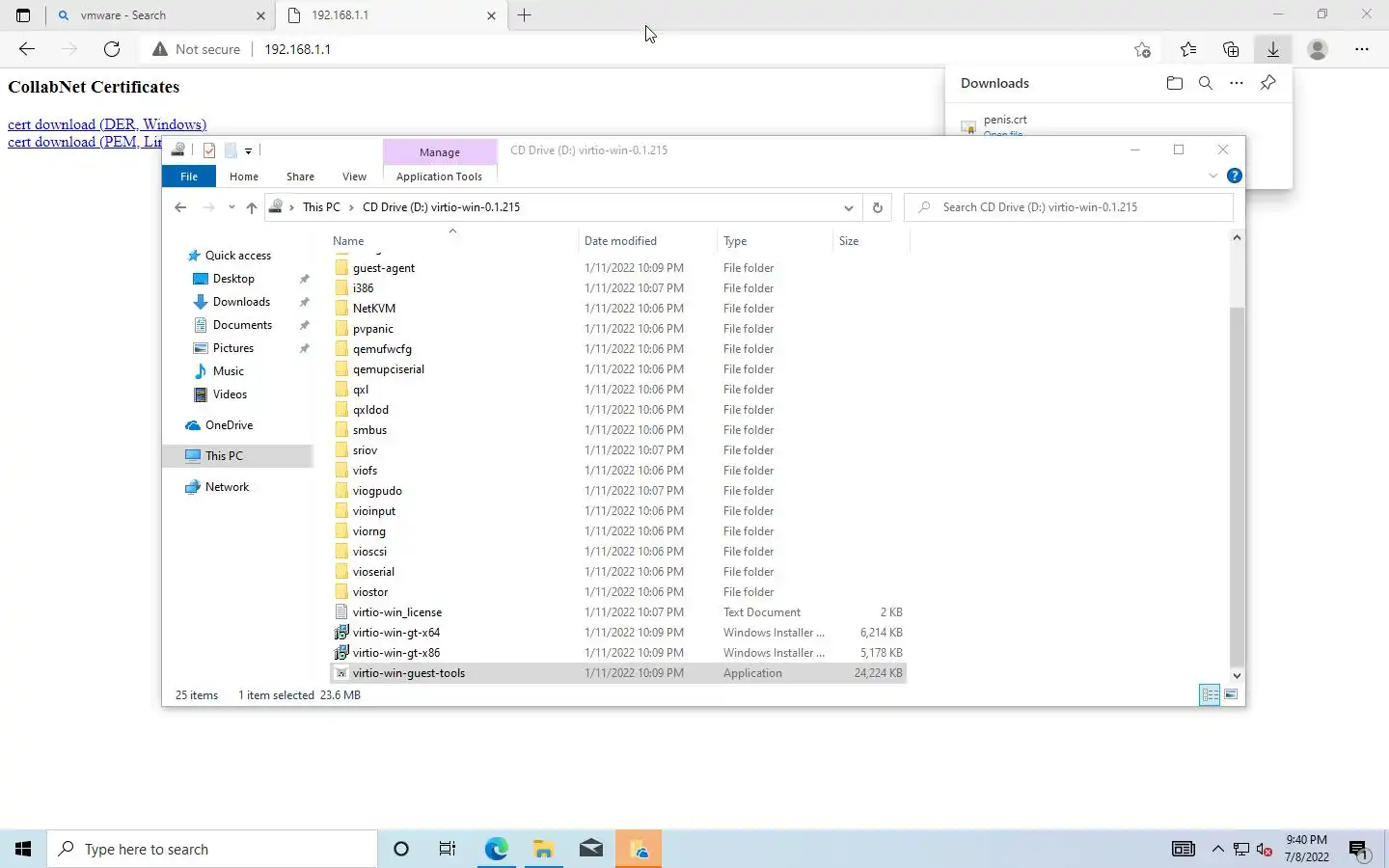Open the Mail app in taskbar

pos(590,849)
